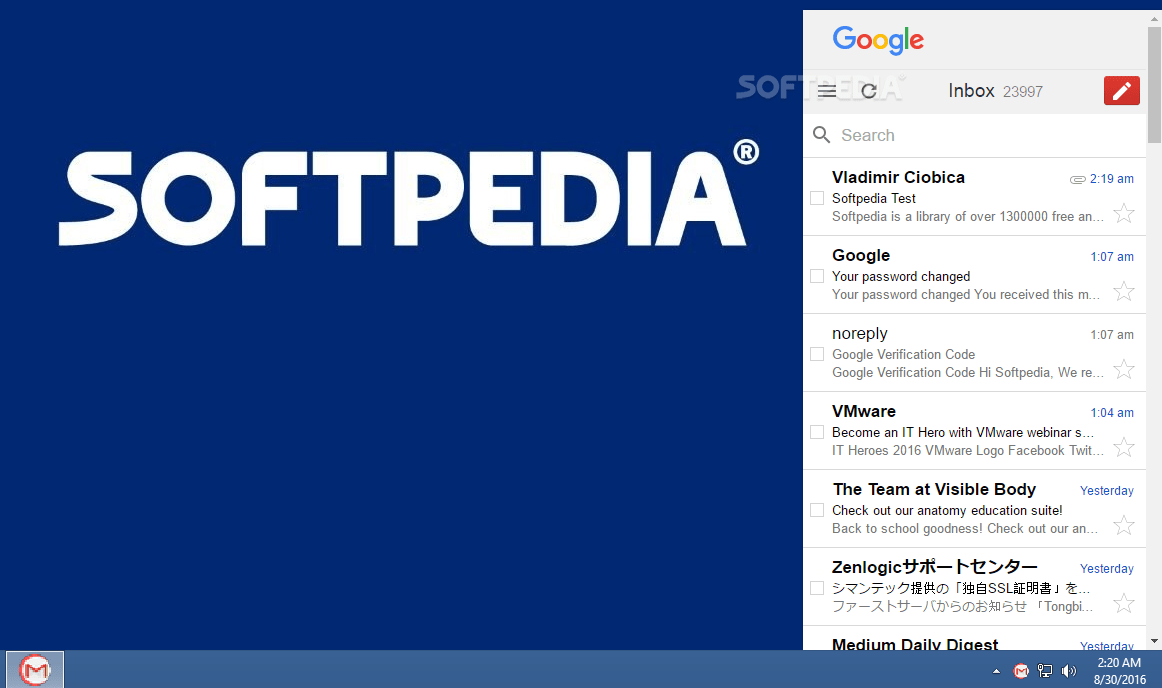
Task: Click the search magnifier icon
Action: tap(821, 135)
